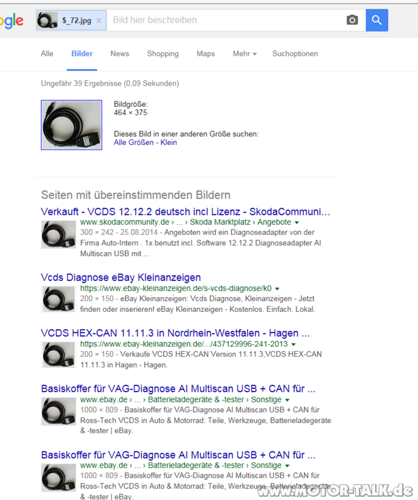Click the 'Ungefähr 39 Ergebnisse' result count
Image resolution: width=418 pixels, height=500 pixels.
[x=110, y=83]
